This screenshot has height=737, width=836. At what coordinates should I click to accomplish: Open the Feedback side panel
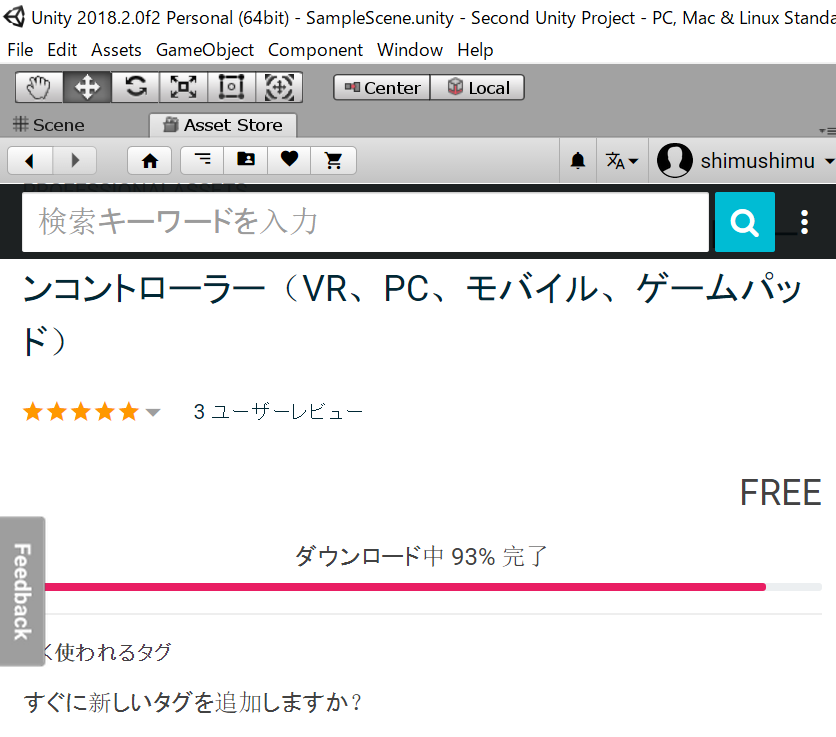(x=22, y=591)
